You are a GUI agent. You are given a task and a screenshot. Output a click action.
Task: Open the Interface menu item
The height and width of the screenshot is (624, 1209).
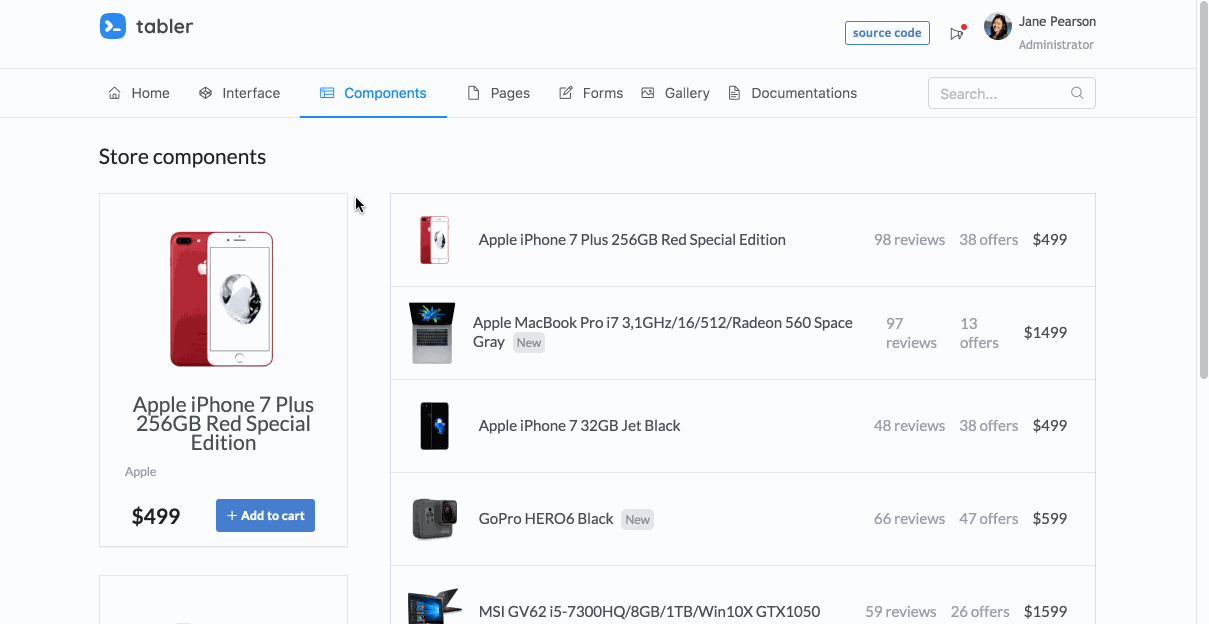tap(239, 93)
